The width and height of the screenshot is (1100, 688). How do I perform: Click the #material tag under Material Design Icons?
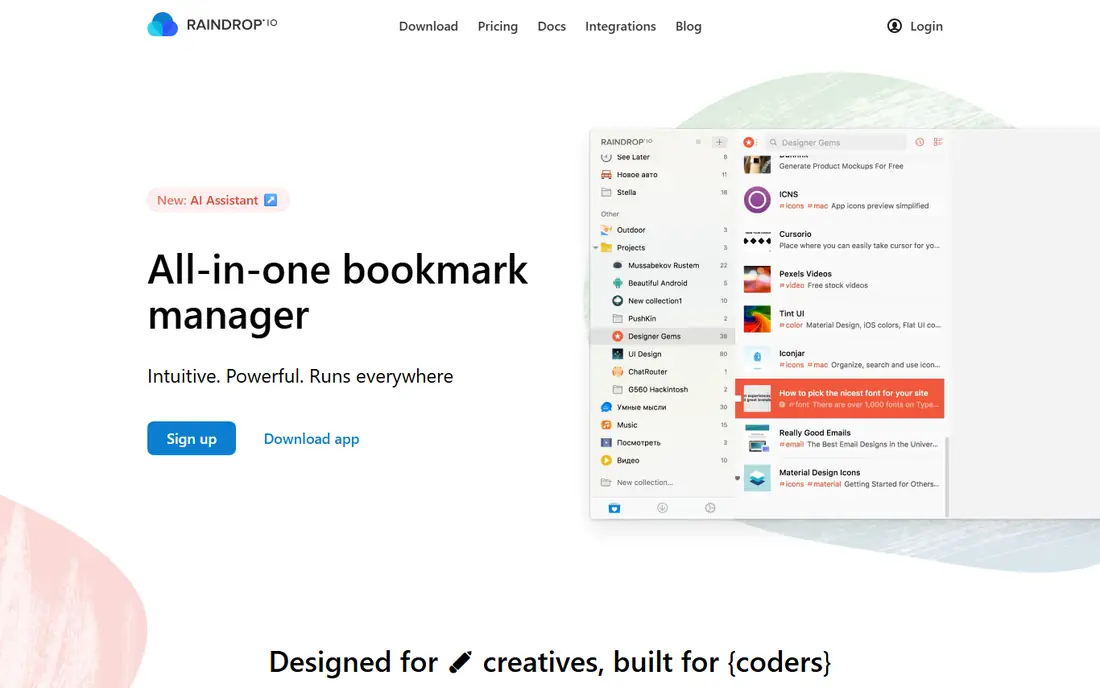coord(824,484)
